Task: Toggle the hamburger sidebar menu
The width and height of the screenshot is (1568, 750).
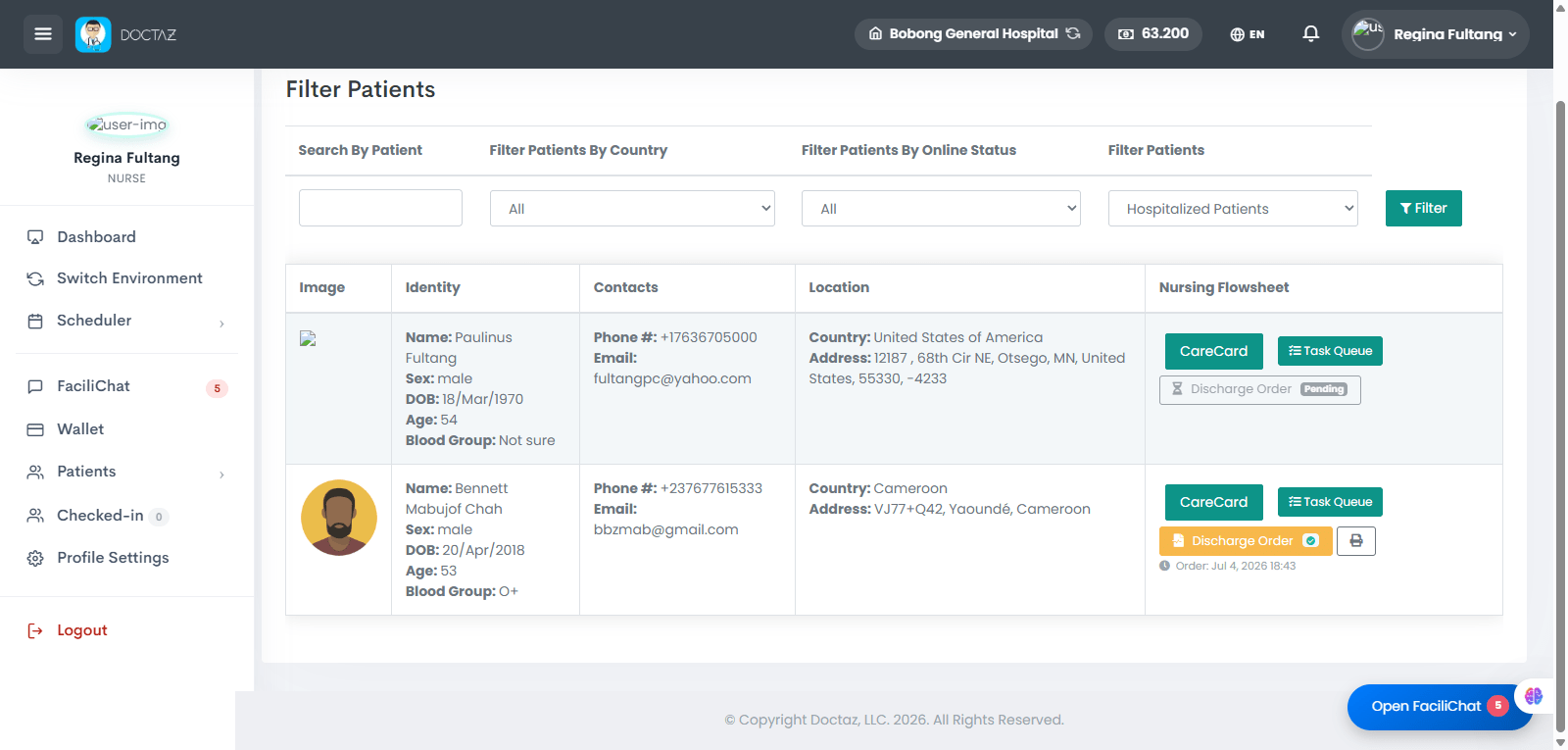Action: point(42,34)
